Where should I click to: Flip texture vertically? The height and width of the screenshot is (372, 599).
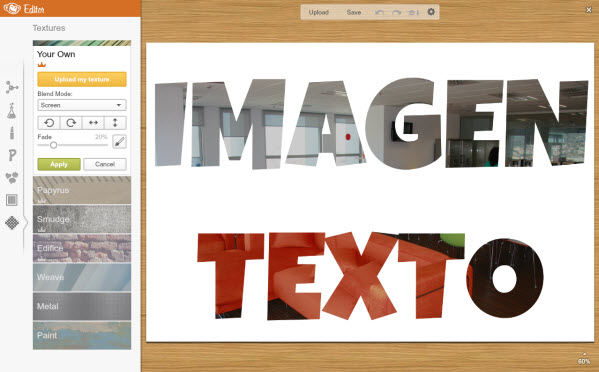[115, 123]
